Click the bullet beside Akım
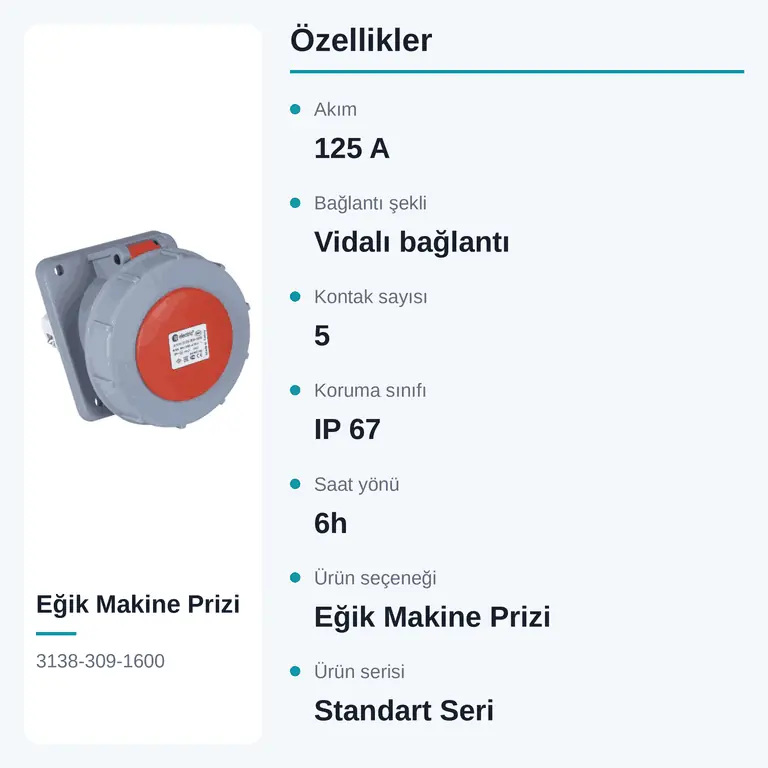The height and width of the screenshot is (768, 768). (x=295, y=109)
